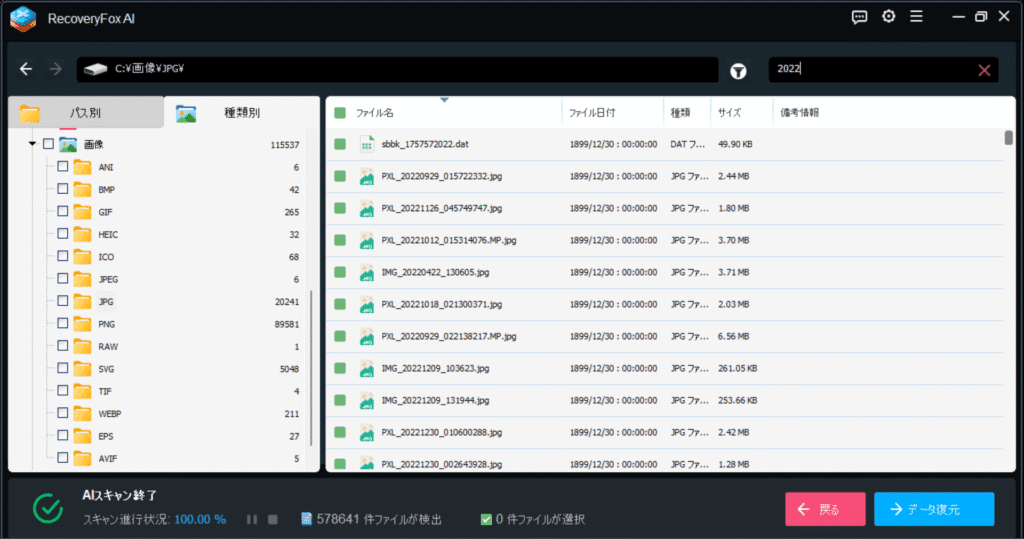
Task: Toggle the 画像 tree checkbox
Action: pos(48,144)
